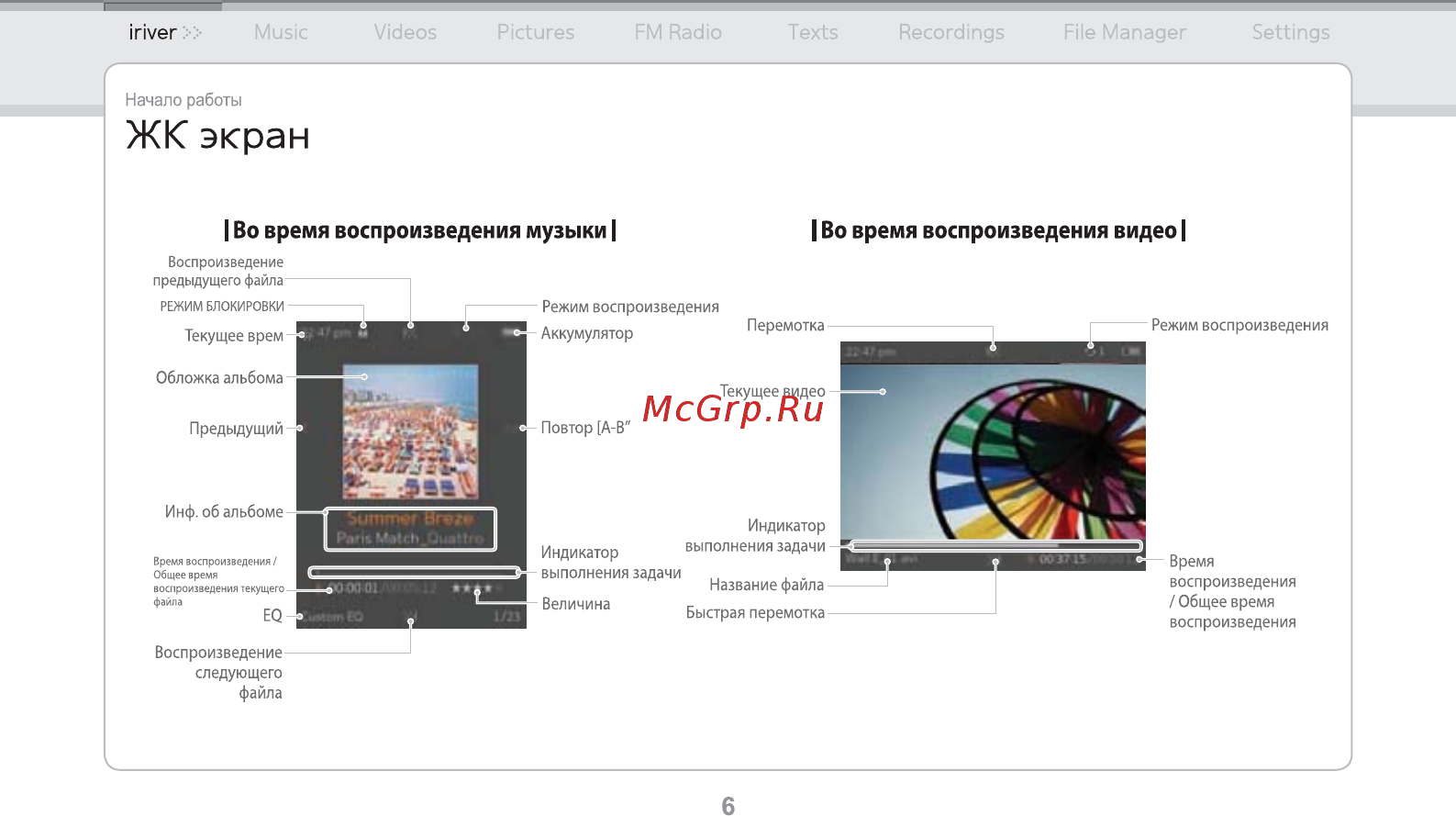Click the battery icon on video screen

point(1132,351)
